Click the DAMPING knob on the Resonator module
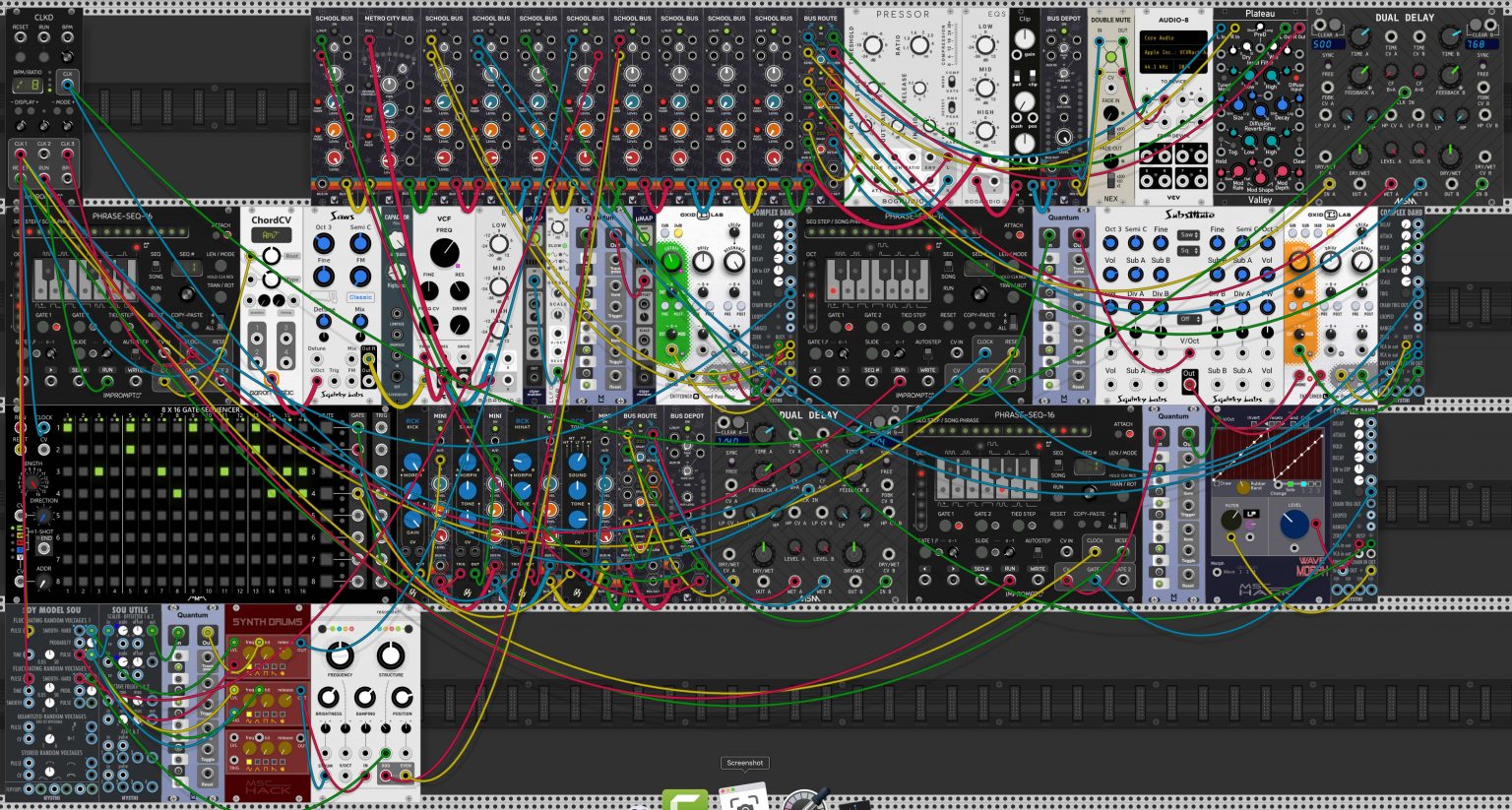 click(364, 698)
